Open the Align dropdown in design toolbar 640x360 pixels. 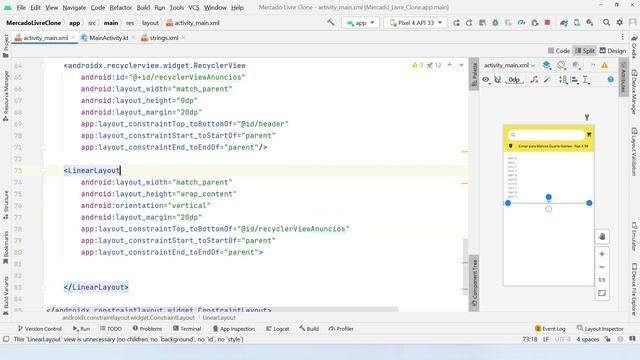[575, 80]
